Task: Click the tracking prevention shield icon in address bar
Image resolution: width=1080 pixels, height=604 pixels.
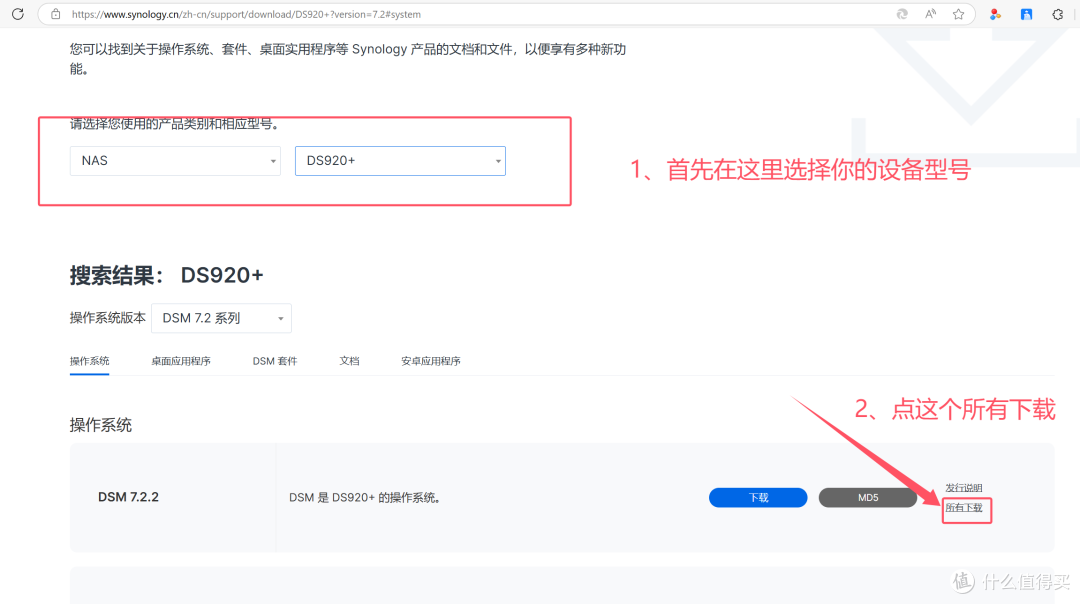Action: [x=902, y=13]
